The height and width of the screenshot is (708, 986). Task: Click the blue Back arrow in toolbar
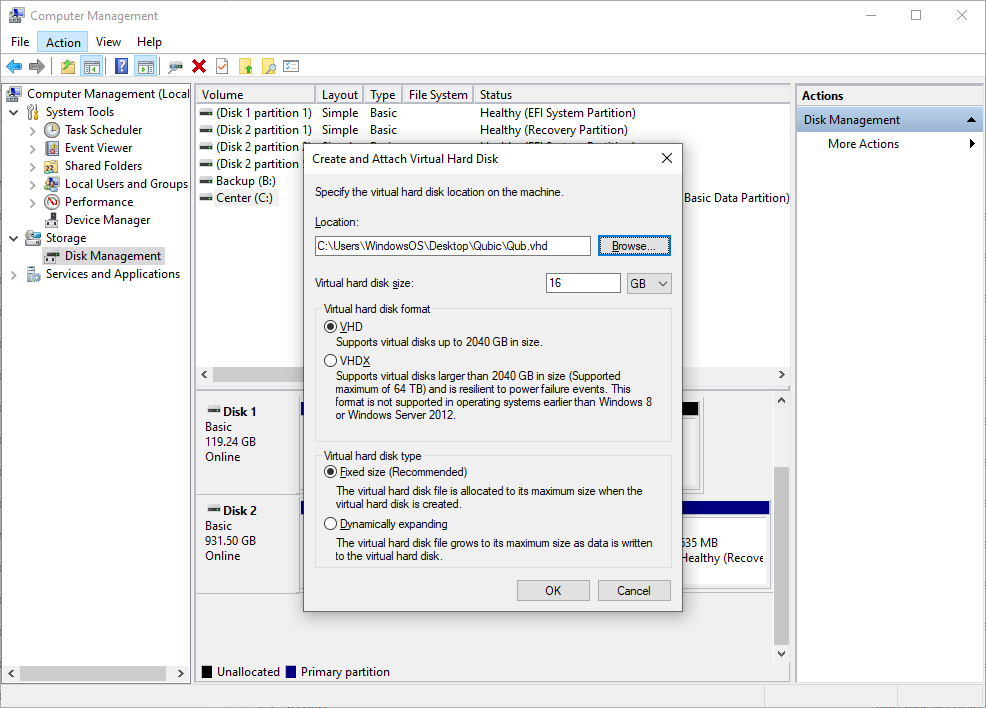click(x=14, y=66)
